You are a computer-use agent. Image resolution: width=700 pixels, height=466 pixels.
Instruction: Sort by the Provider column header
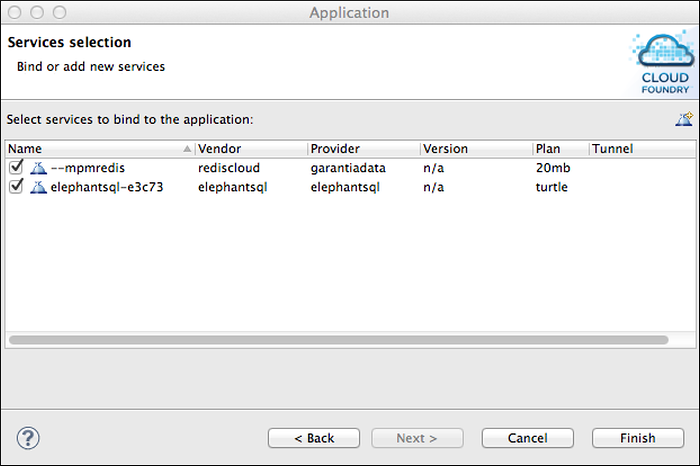[364, 149]
